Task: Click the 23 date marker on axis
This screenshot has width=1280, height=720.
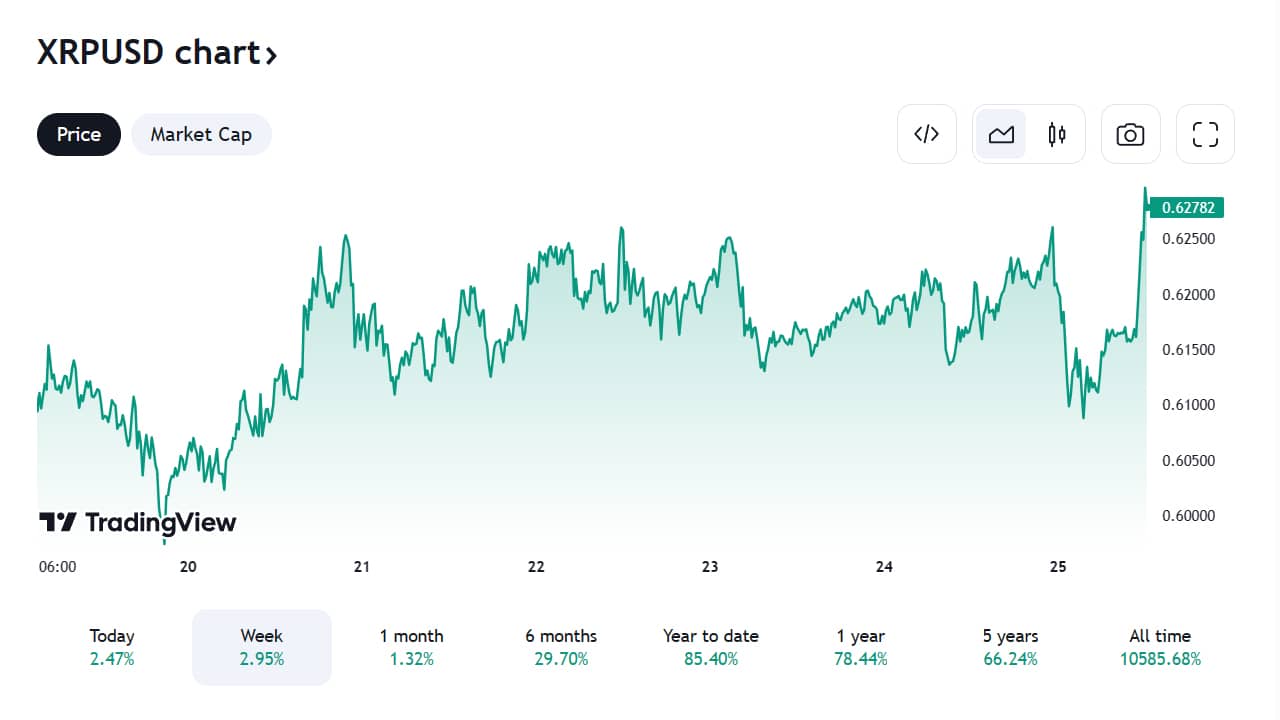Action: point(710,567)
